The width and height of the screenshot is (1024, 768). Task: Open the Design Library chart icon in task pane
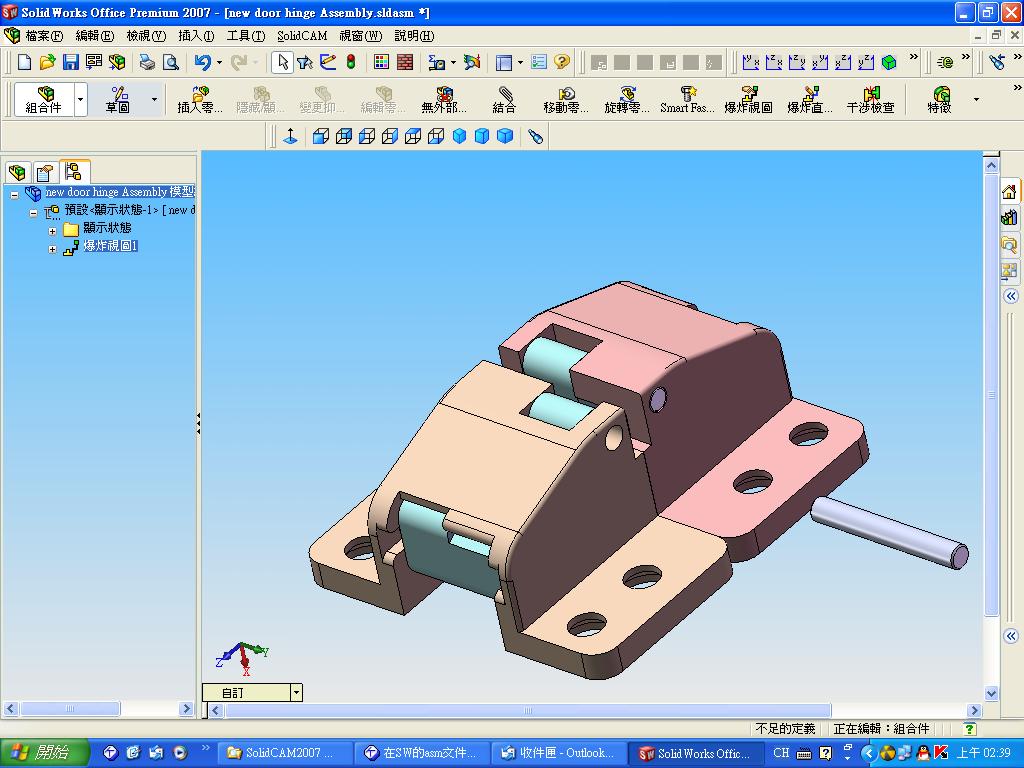point(1009,217)
